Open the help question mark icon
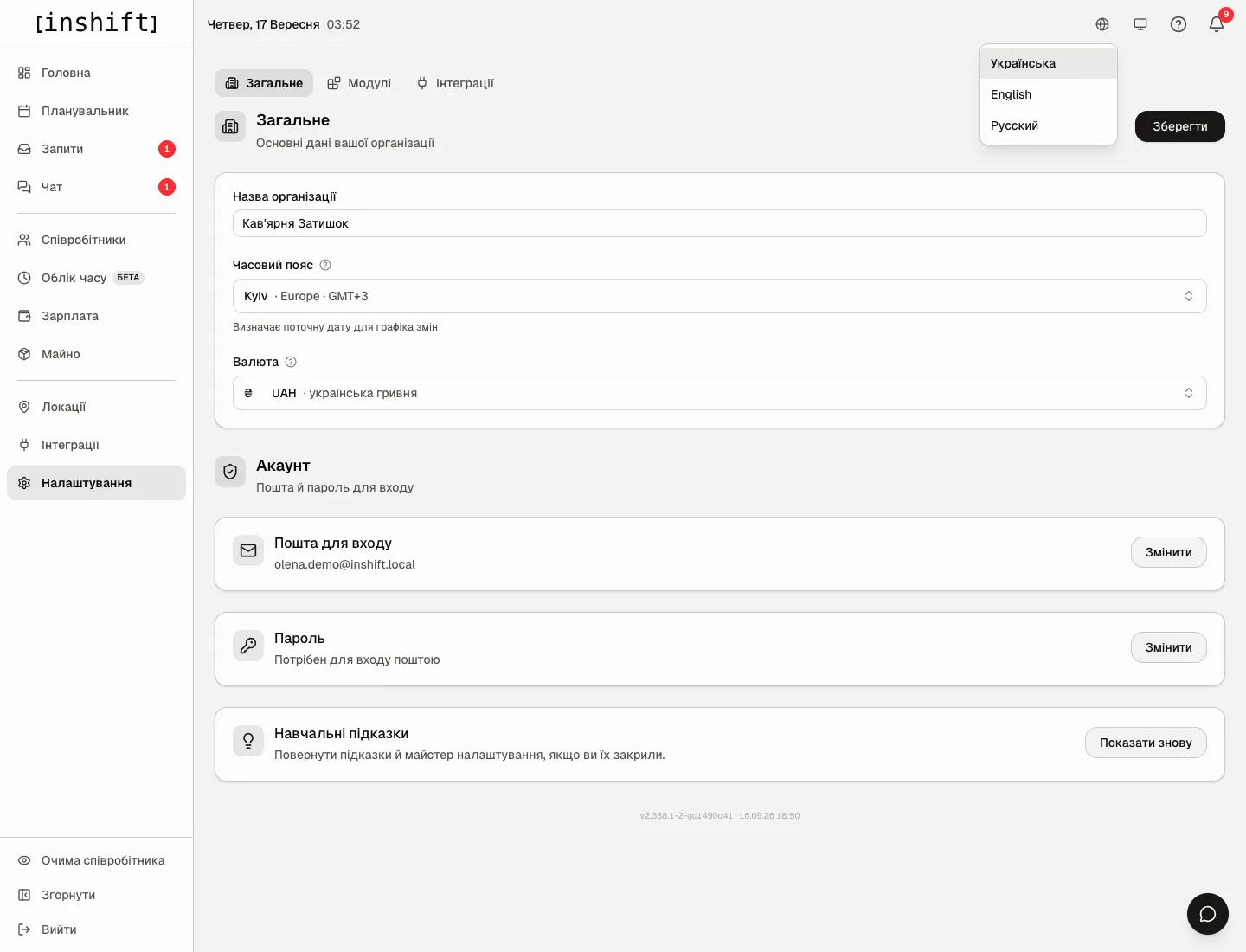 click(1179, 24)
